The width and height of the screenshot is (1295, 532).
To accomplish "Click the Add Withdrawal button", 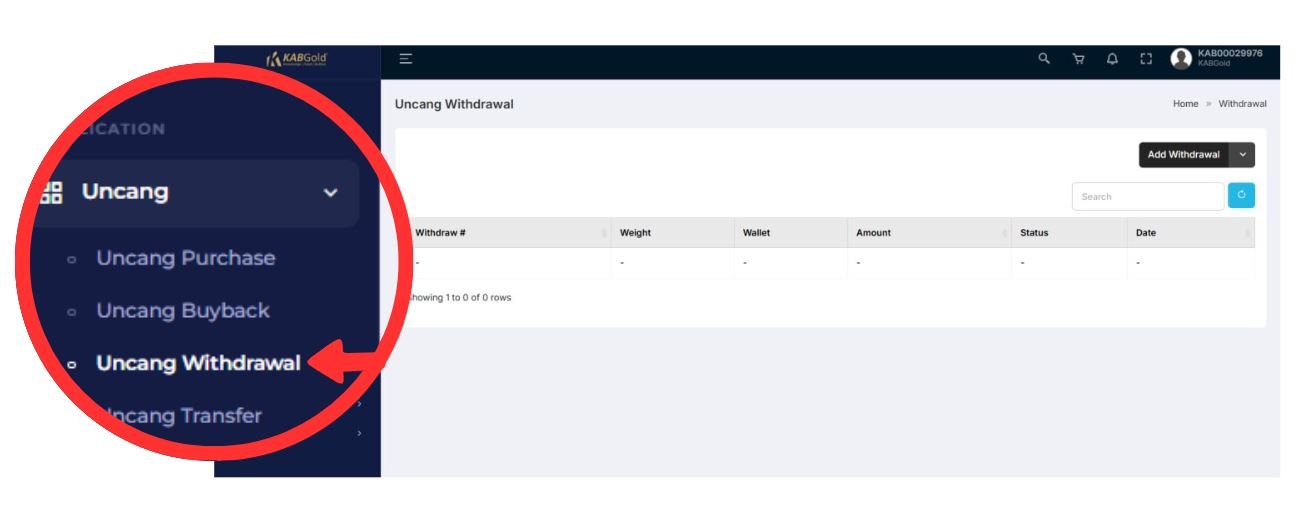I will [1183, 155].
